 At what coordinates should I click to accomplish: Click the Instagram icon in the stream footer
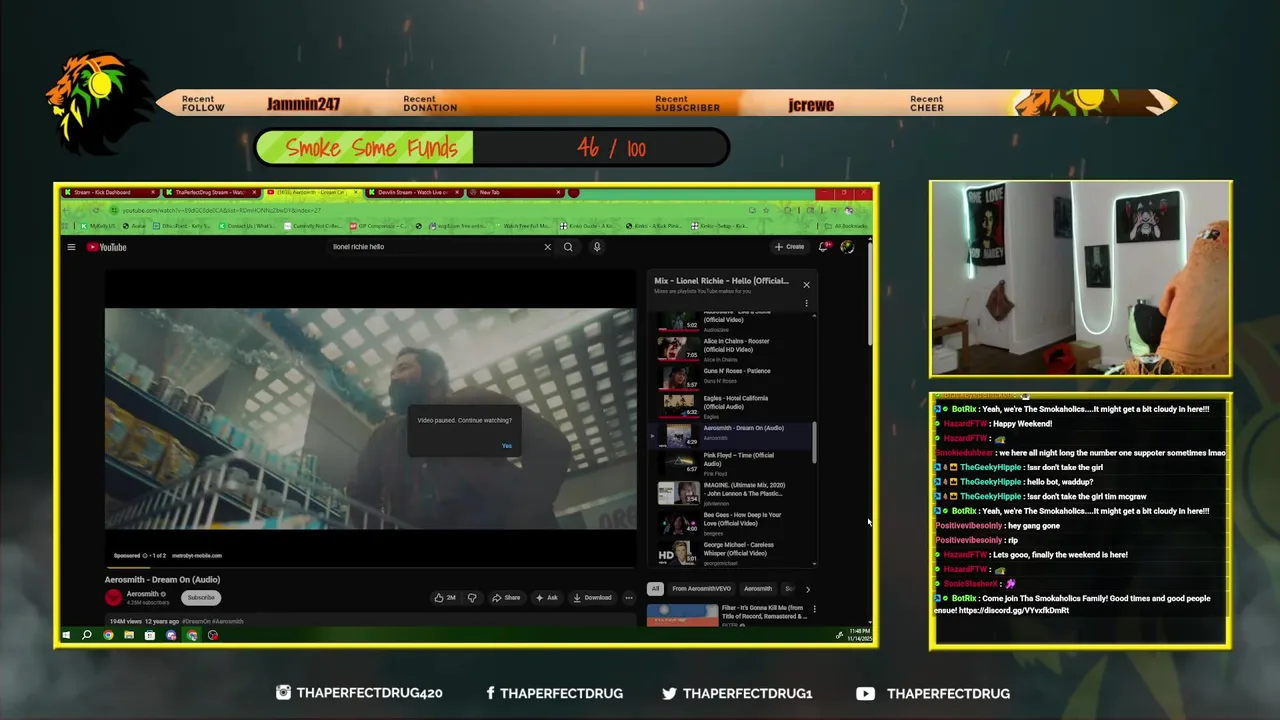point(283,693)
